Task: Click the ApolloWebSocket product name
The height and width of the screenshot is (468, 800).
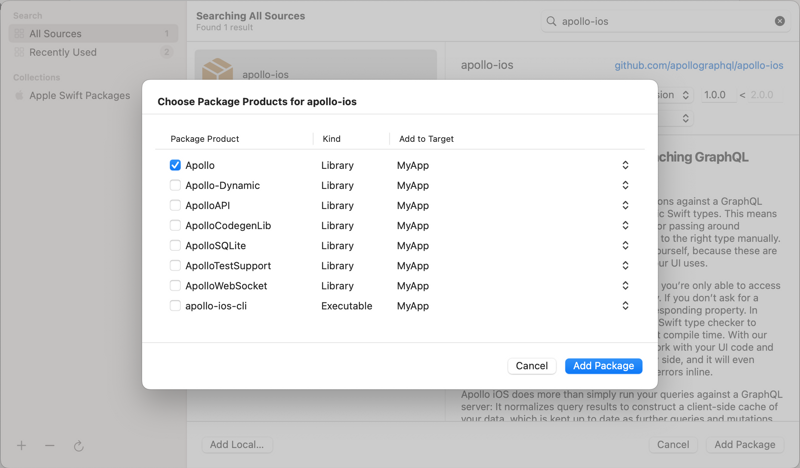Action: [x=226, y=286]
